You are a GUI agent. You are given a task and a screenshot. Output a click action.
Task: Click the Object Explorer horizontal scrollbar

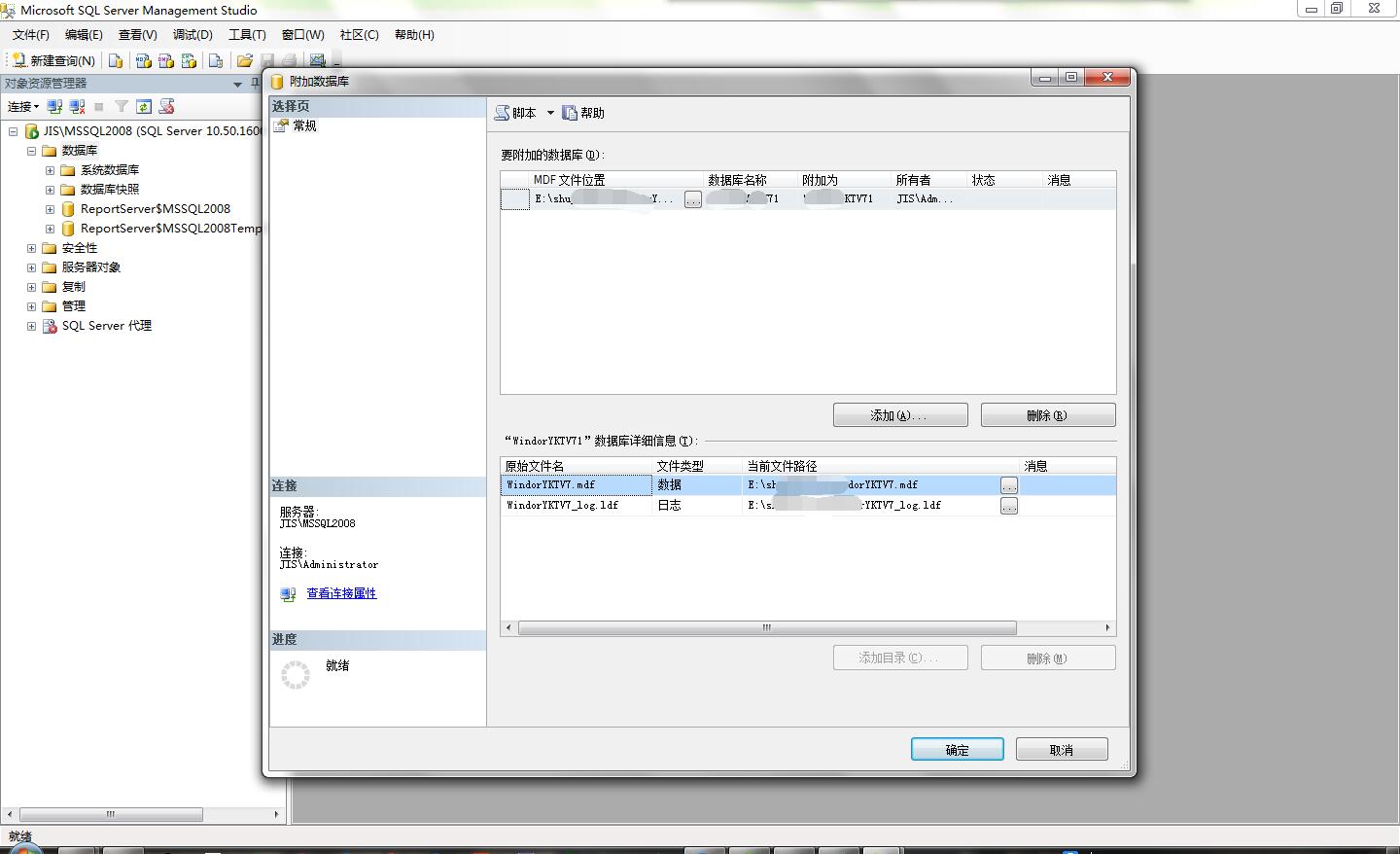coord(111,814)
